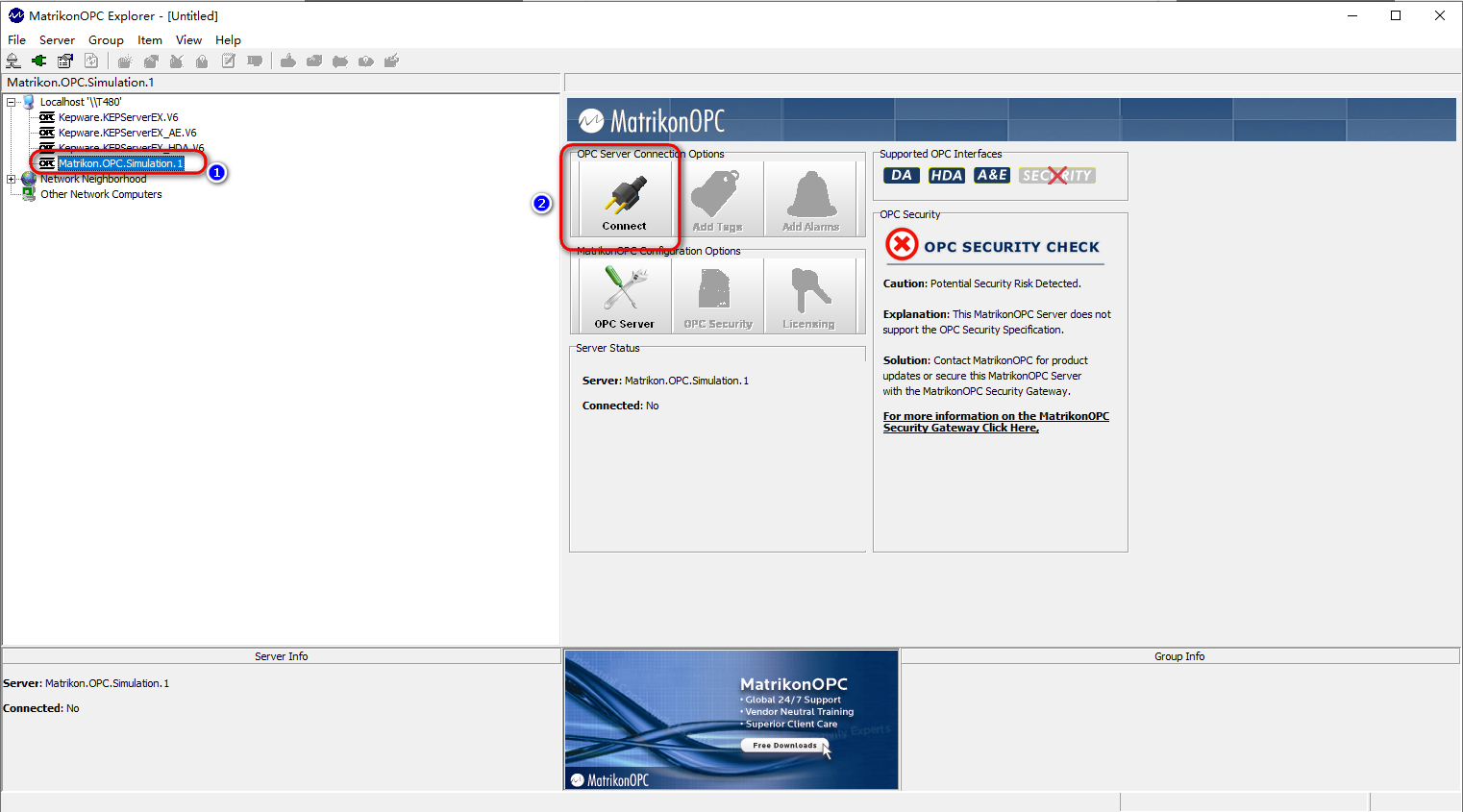Click the green plug connect toolbar icon
The height and width of the screenshot is (812, 1463).
39,61
